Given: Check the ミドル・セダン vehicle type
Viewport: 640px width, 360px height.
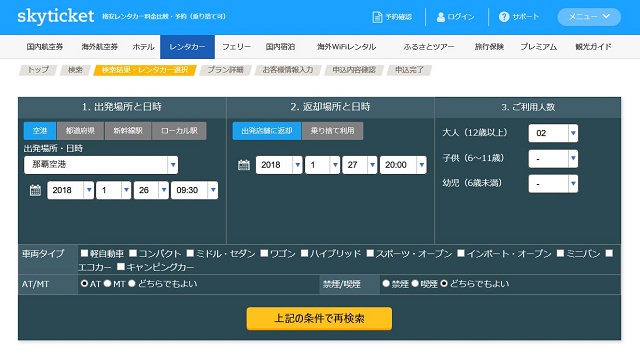Looking at the screenshot, I should click(x=190, y=253).
